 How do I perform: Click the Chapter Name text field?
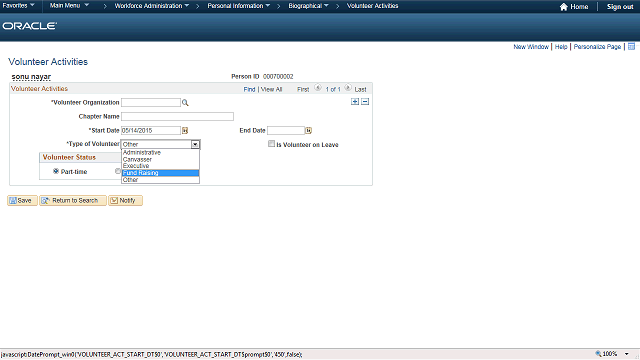tap(178, 116)
